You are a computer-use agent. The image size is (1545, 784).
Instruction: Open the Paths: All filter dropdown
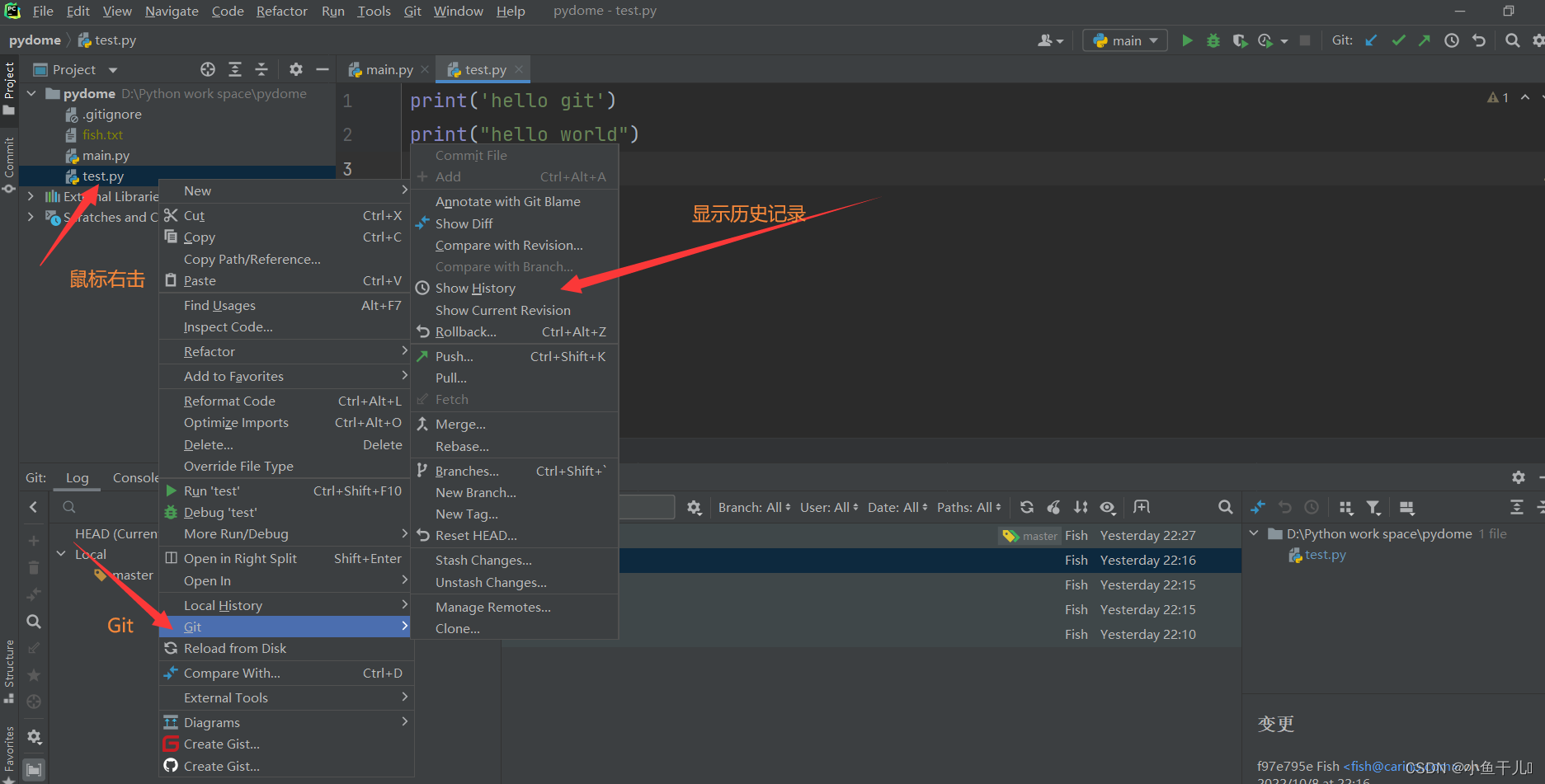969,507
